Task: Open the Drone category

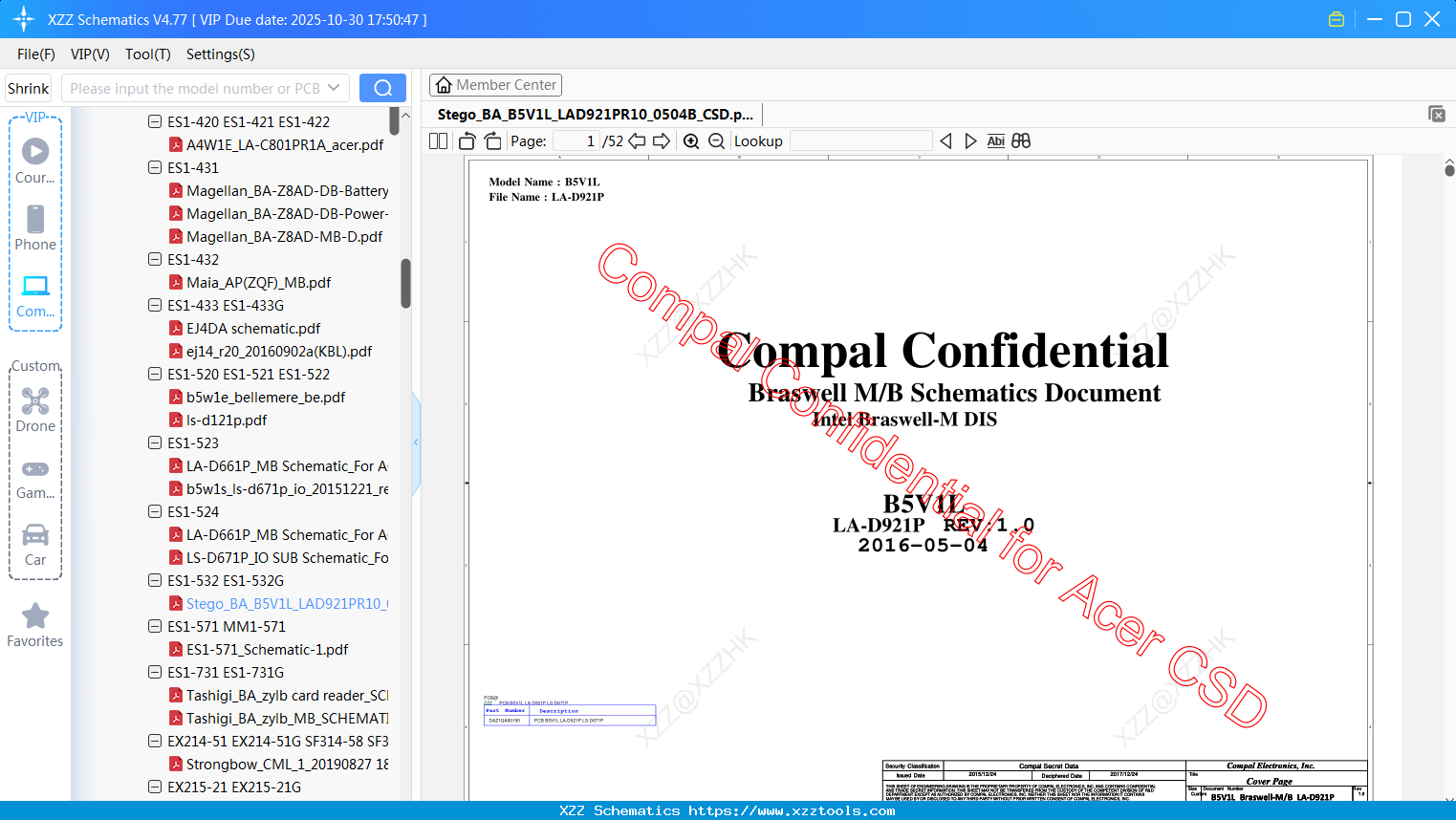Action: tap(35, 410)
